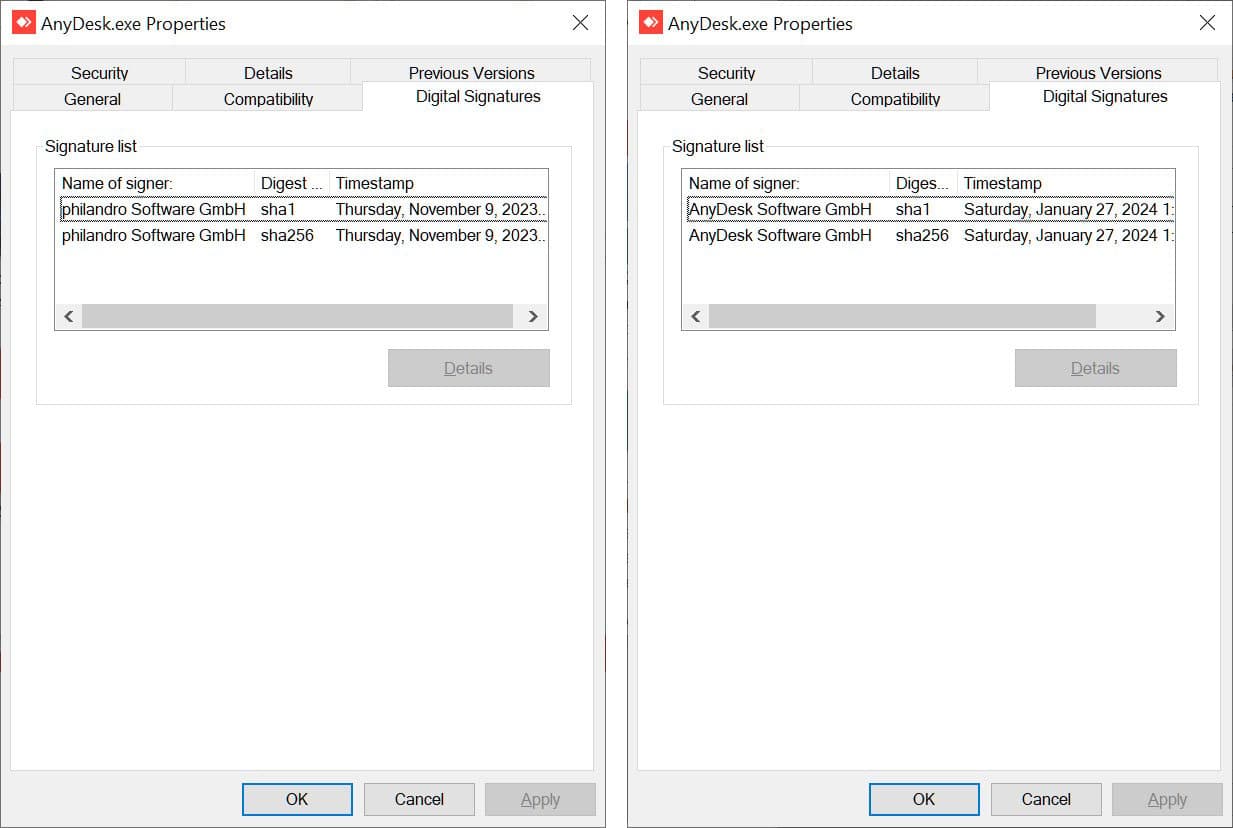The height and width of the screenshot is (828, 1233).
Task: Click the right scroll arrow under left signature list
Action: click(533, 316)
